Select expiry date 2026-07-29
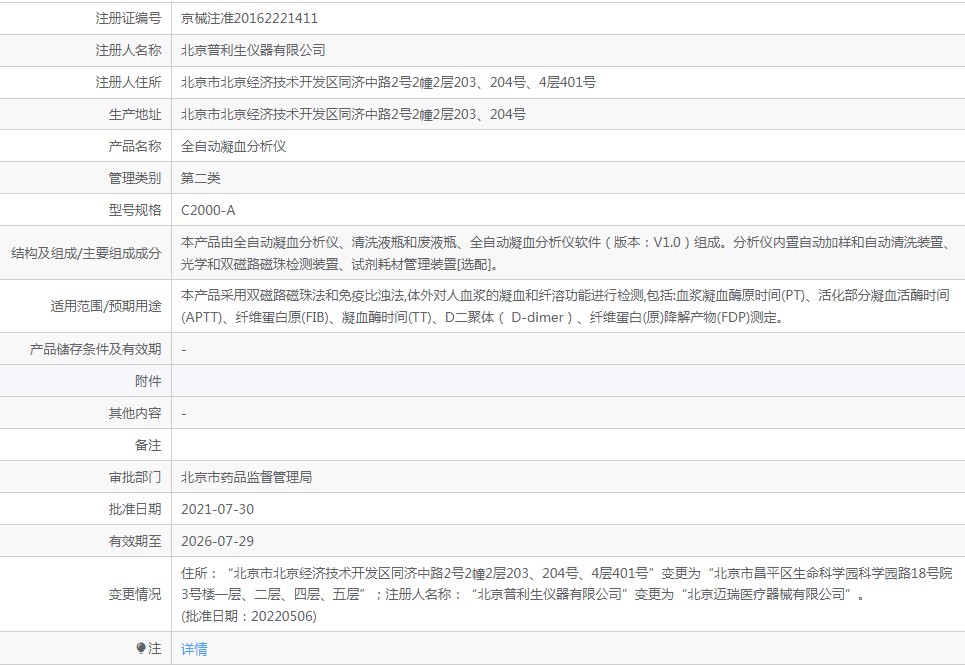The height and width of the screenshot is (665, 965). coord(217,541)
